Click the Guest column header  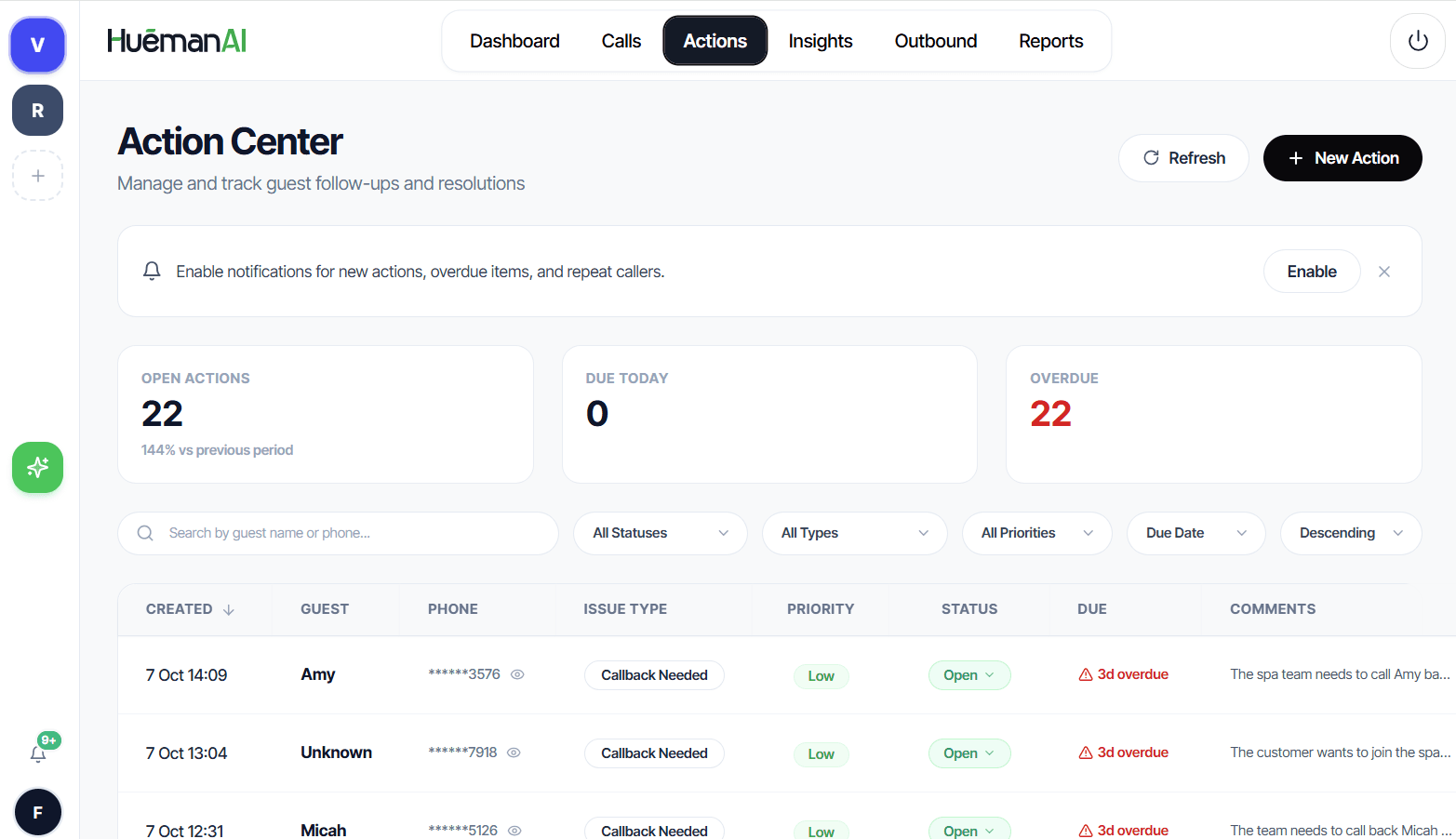tap(325, 609)
